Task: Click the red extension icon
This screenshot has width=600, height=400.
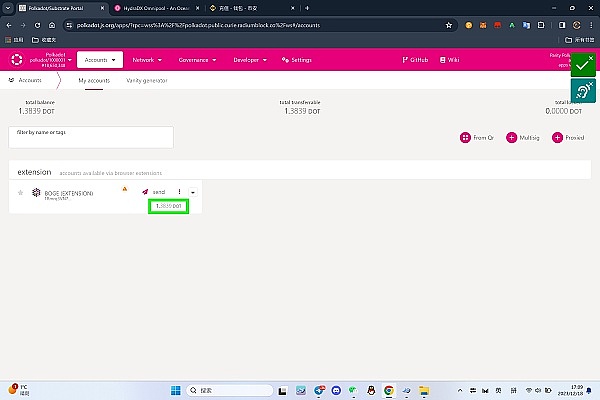Action: [x=497, y=25]
